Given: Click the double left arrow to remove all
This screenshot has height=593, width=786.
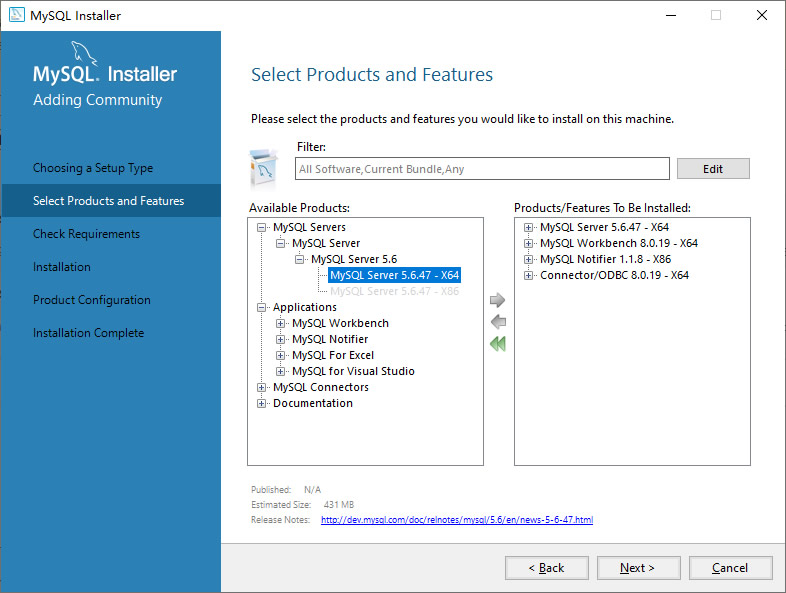Looking at the screenshot, I should pyautogui.click(x=498, y=344).
